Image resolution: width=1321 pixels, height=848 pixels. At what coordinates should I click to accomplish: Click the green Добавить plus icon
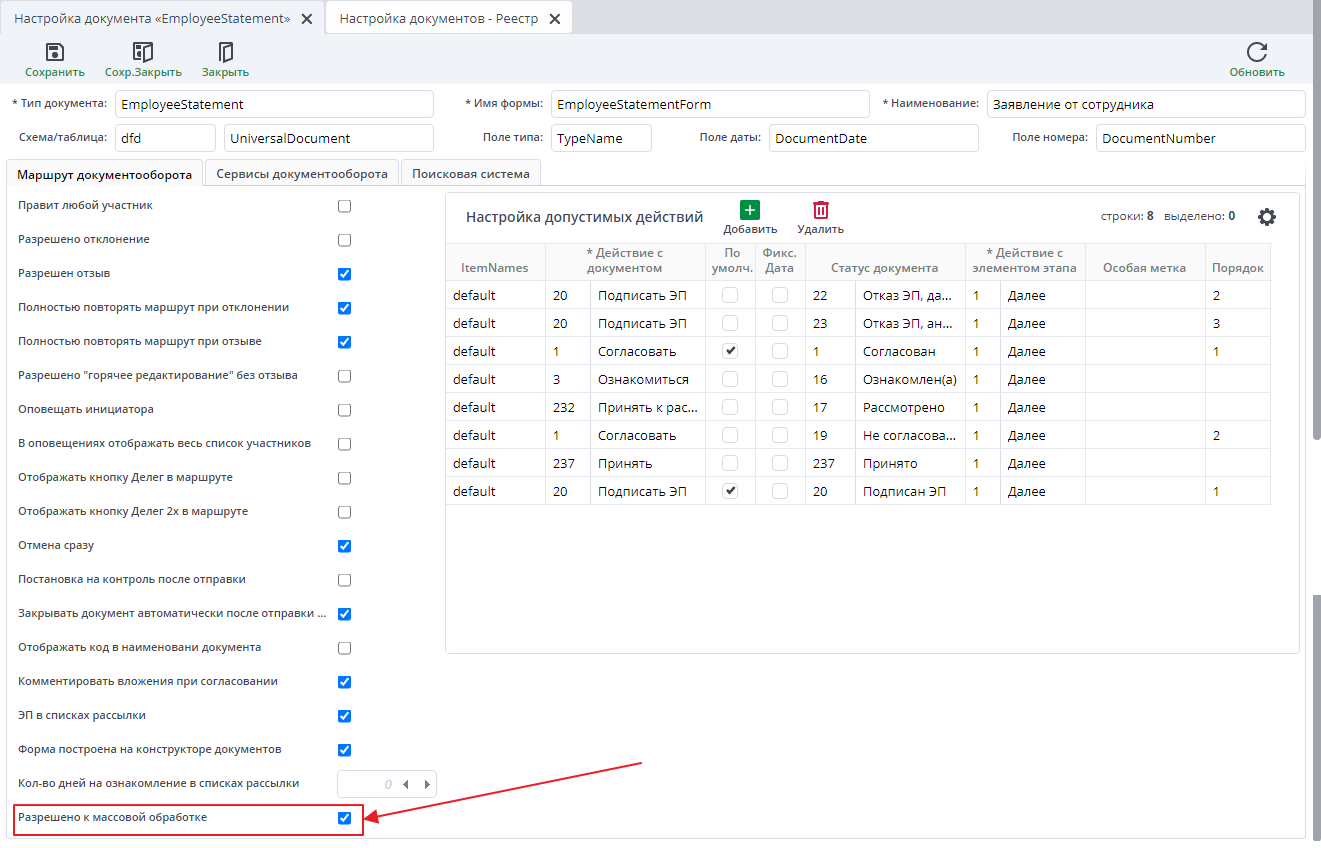pos(750,210)
